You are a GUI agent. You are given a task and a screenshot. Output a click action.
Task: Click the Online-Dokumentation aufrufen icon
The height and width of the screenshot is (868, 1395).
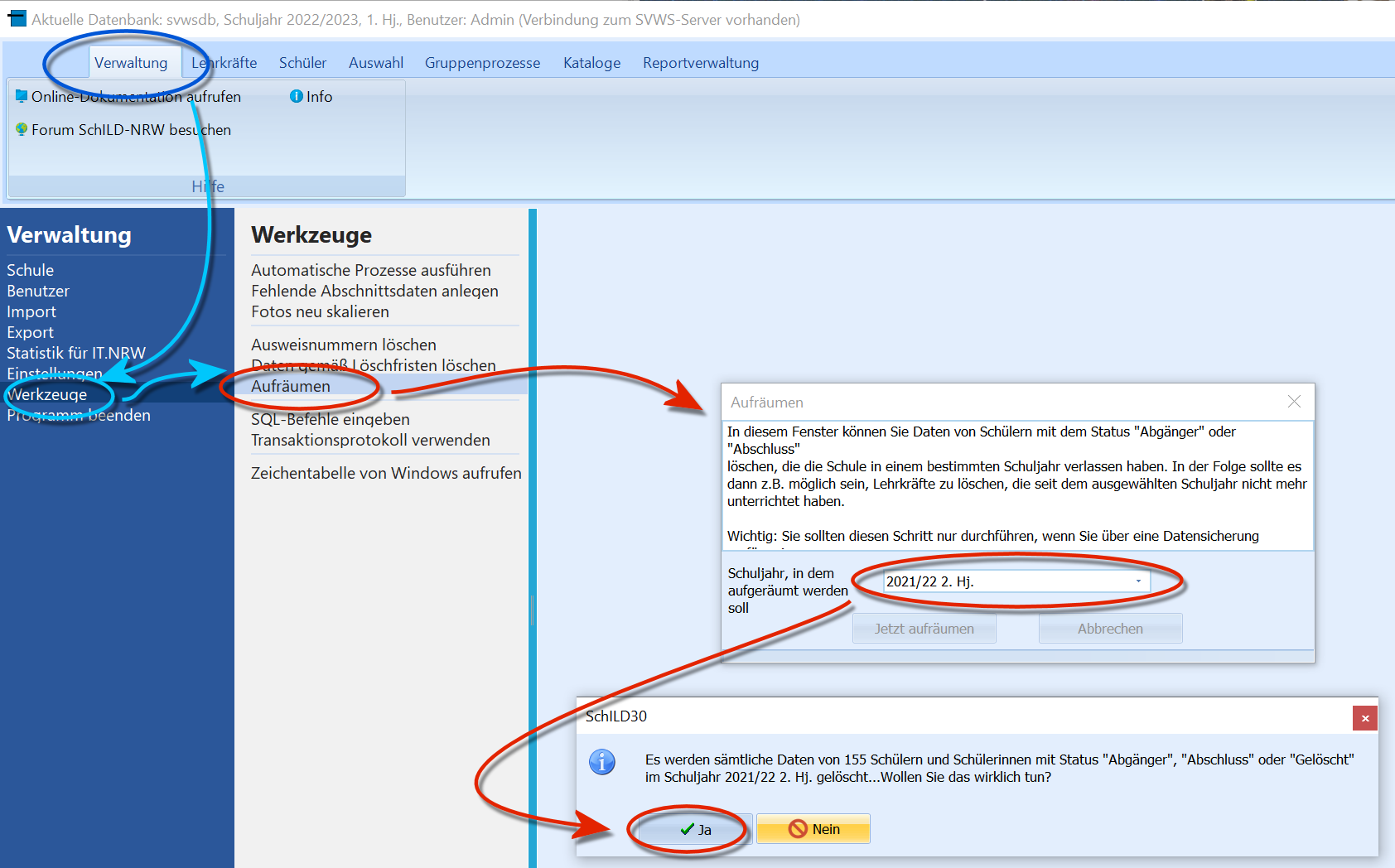pos(22,96)
